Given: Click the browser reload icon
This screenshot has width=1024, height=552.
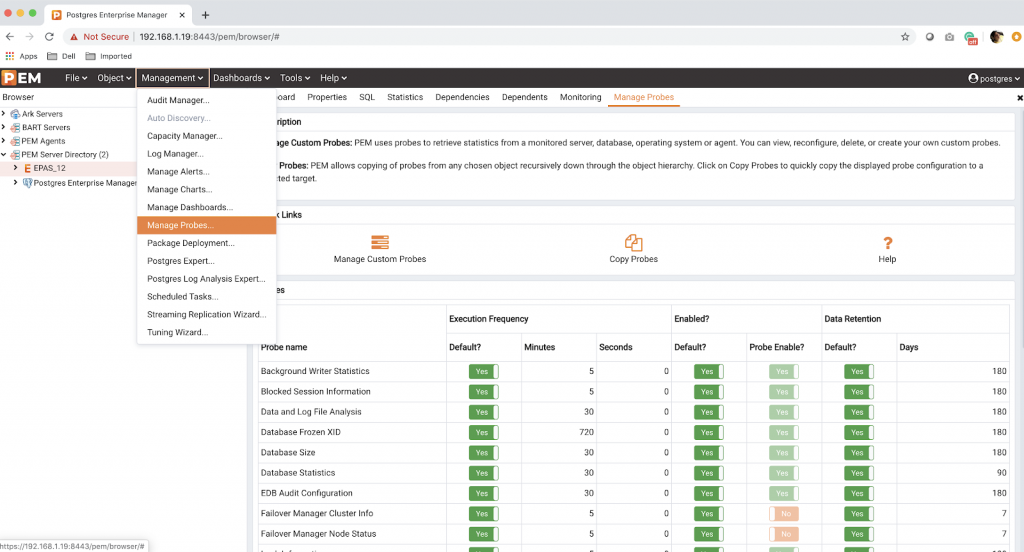Looking at the screenshot, I should coord(49,37).
